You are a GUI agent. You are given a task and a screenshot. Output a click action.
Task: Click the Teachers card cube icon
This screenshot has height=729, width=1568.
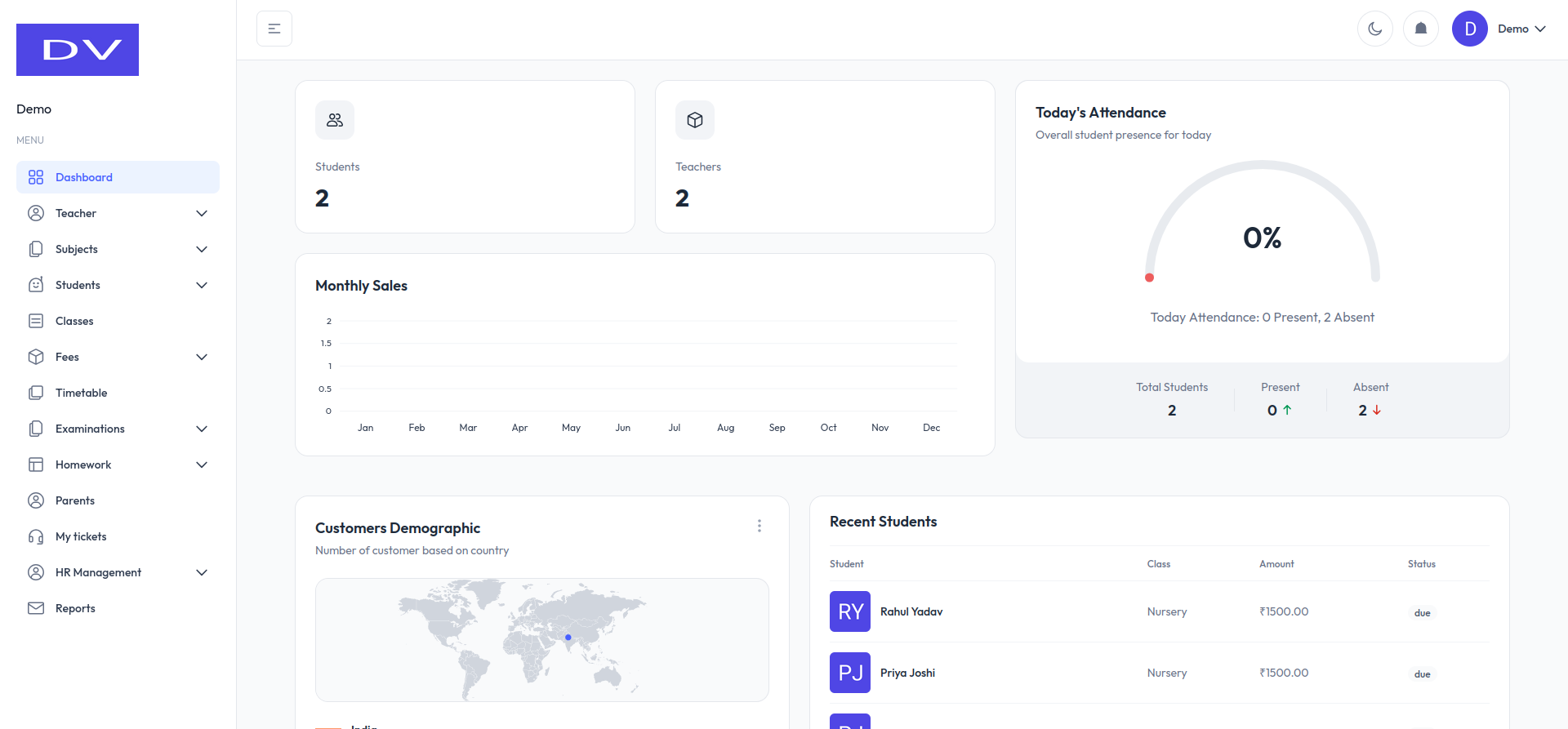tap(695, 120)
